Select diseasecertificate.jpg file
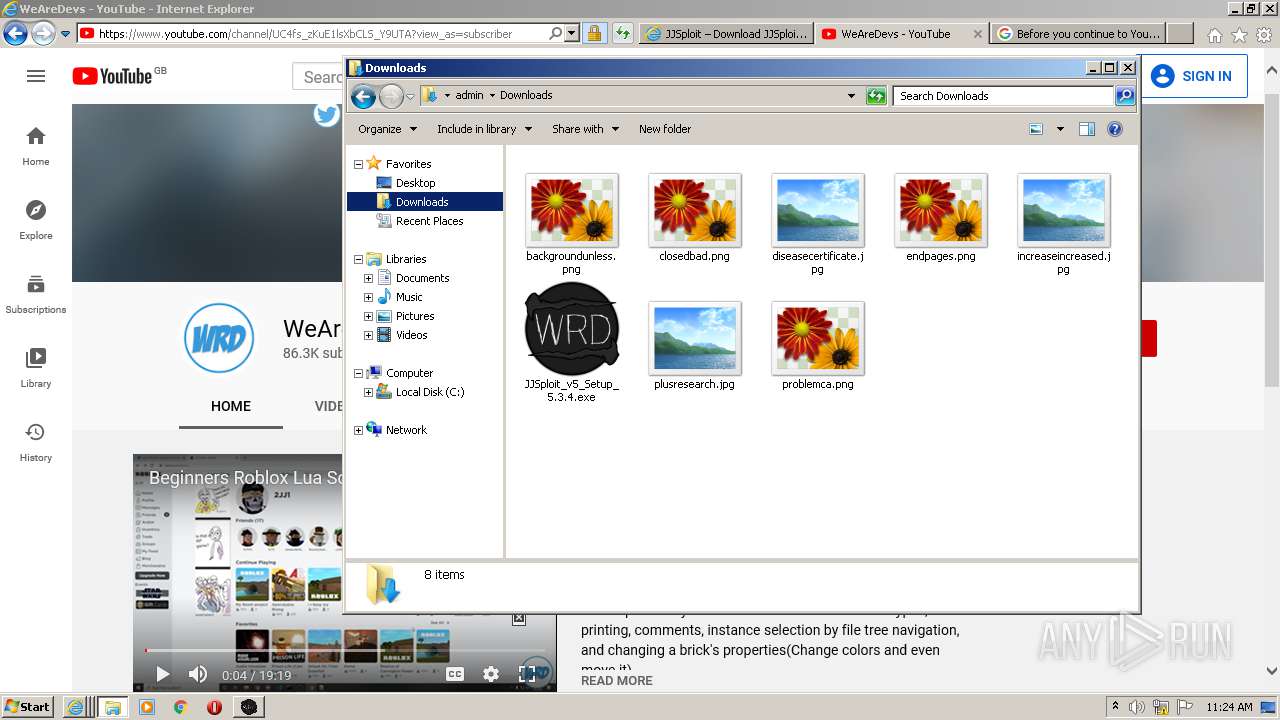The width and height of the screenshot is (1280, 720). (x=817, y=224)
